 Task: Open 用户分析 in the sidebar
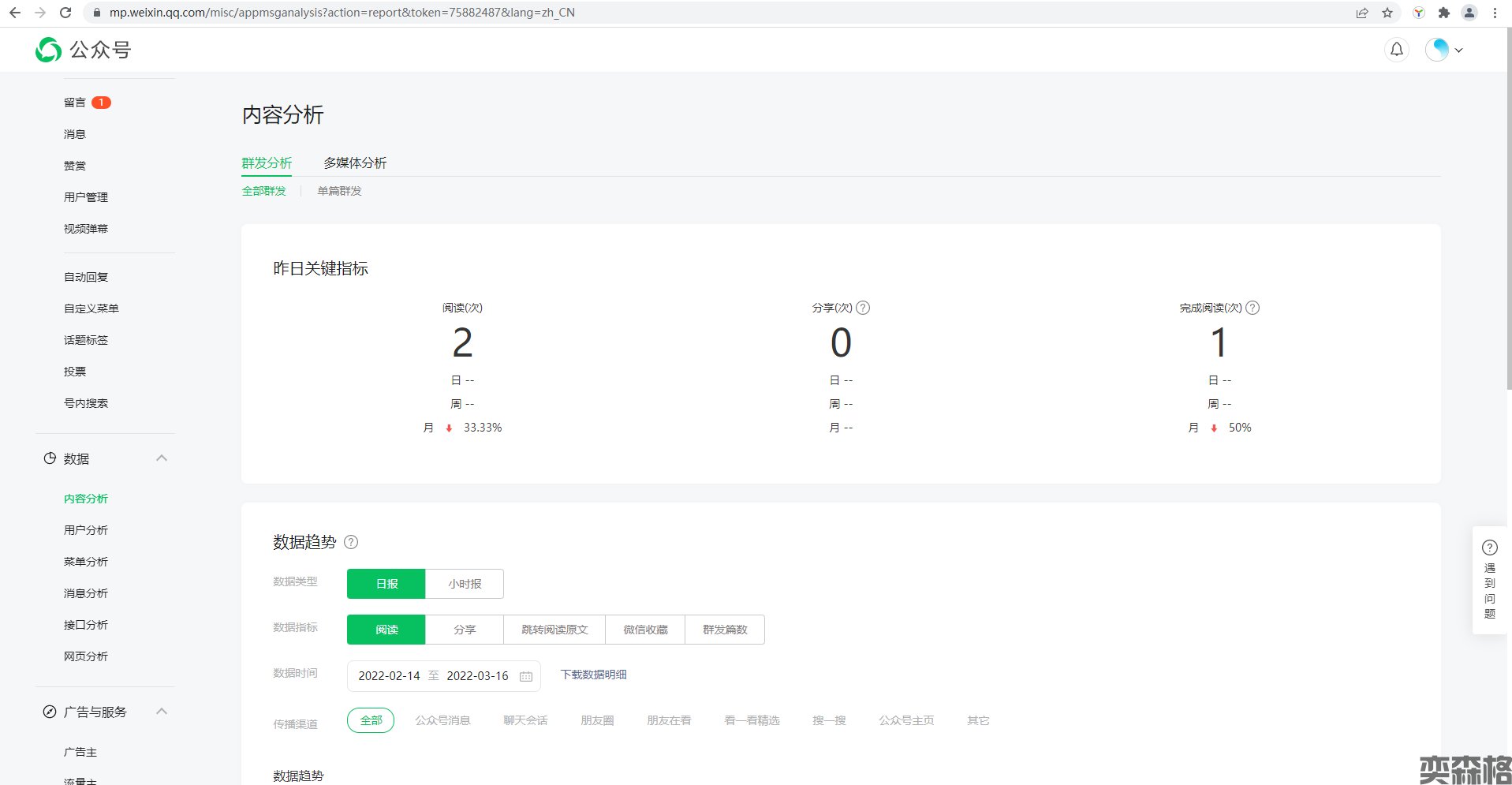coord(86,530)
